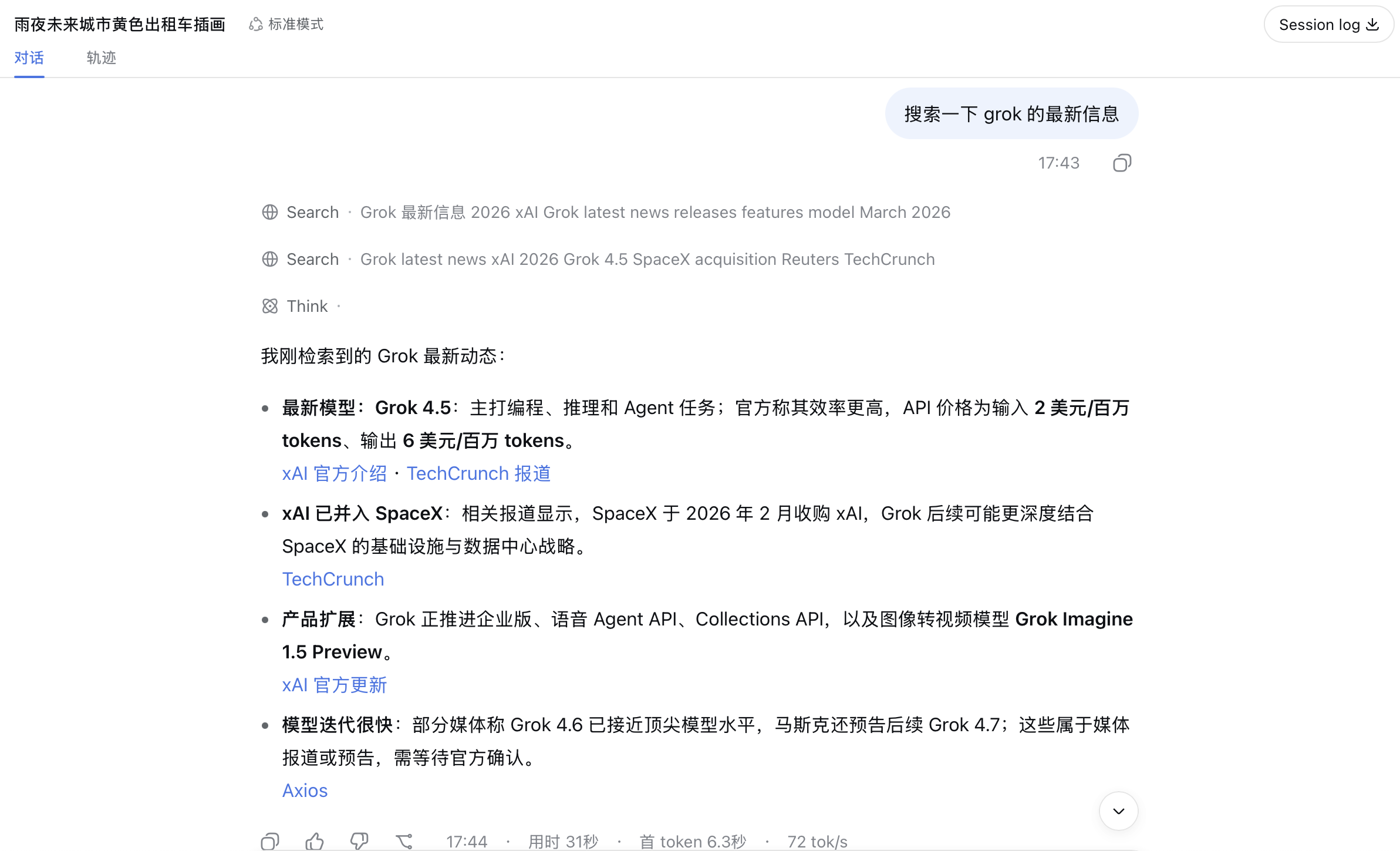This screenshot has width=1400, height=851.
Task: Click the title 雨夜未来城市黄色出租车插画
Action: (120, 24)
